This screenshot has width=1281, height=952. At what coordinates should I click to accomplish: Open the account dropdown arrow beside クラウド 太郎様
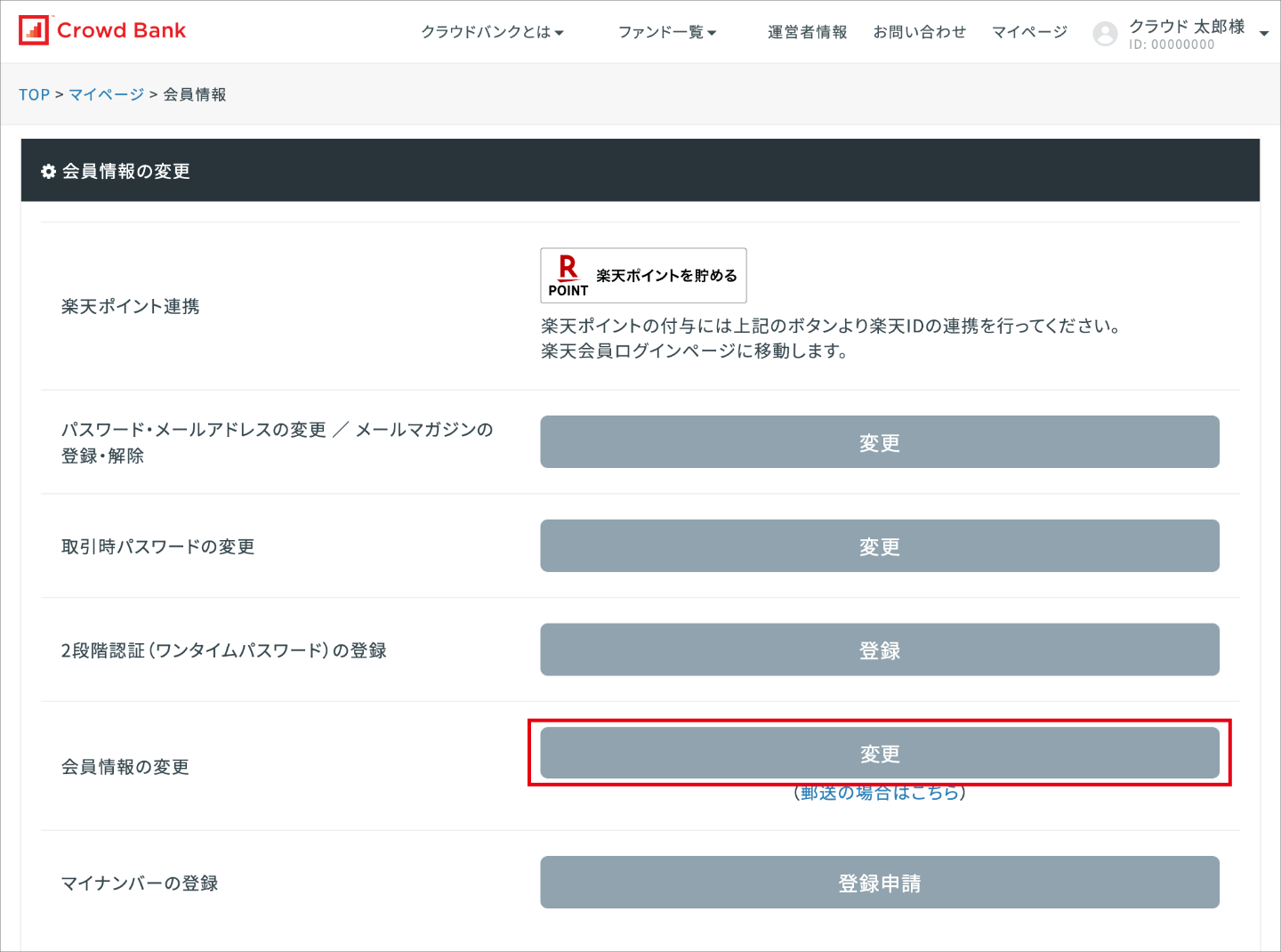(x=1263, y=34)
